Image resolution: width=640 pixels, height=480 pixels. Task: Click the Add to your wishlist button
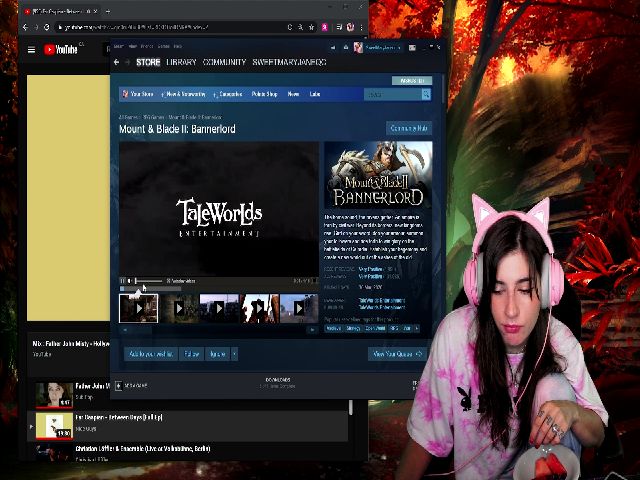point(151,354)
